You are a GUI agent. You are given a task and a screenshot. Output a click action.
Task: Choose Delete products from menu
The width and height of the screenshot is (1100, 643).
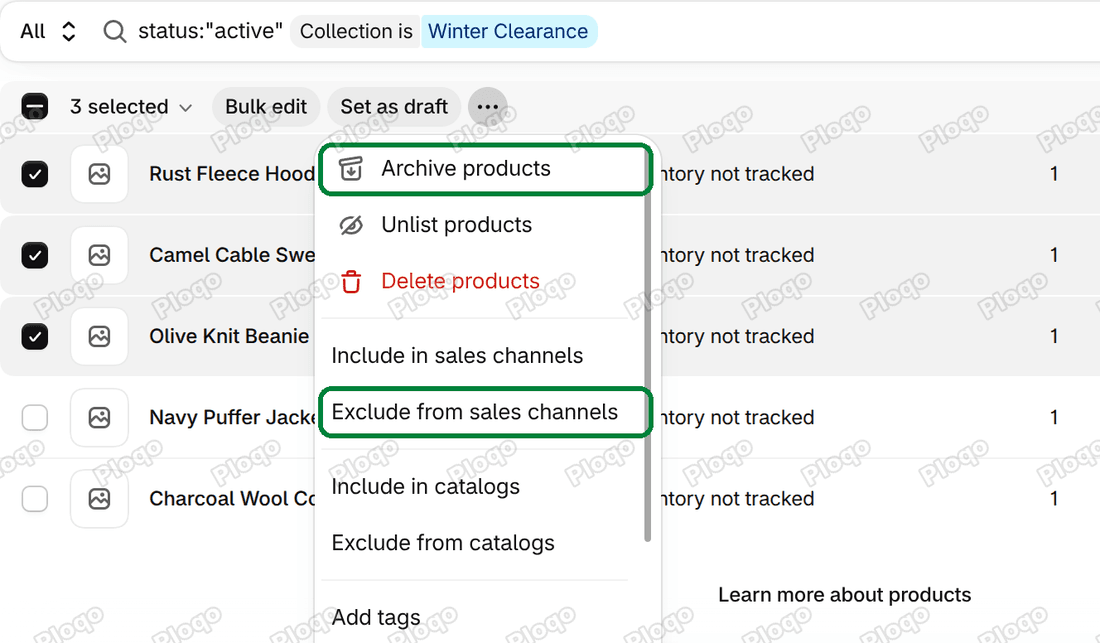click(x=485, y=281)
